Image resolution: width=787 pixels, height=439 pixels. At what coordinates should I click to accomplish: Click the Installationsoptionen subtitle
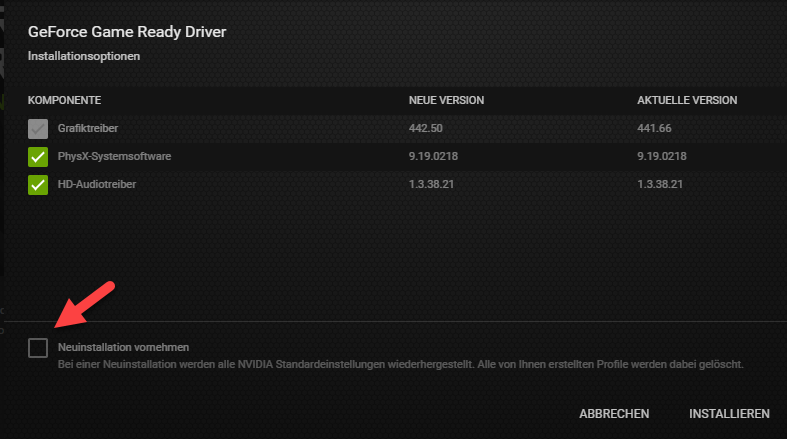click(x=84, y=56)
